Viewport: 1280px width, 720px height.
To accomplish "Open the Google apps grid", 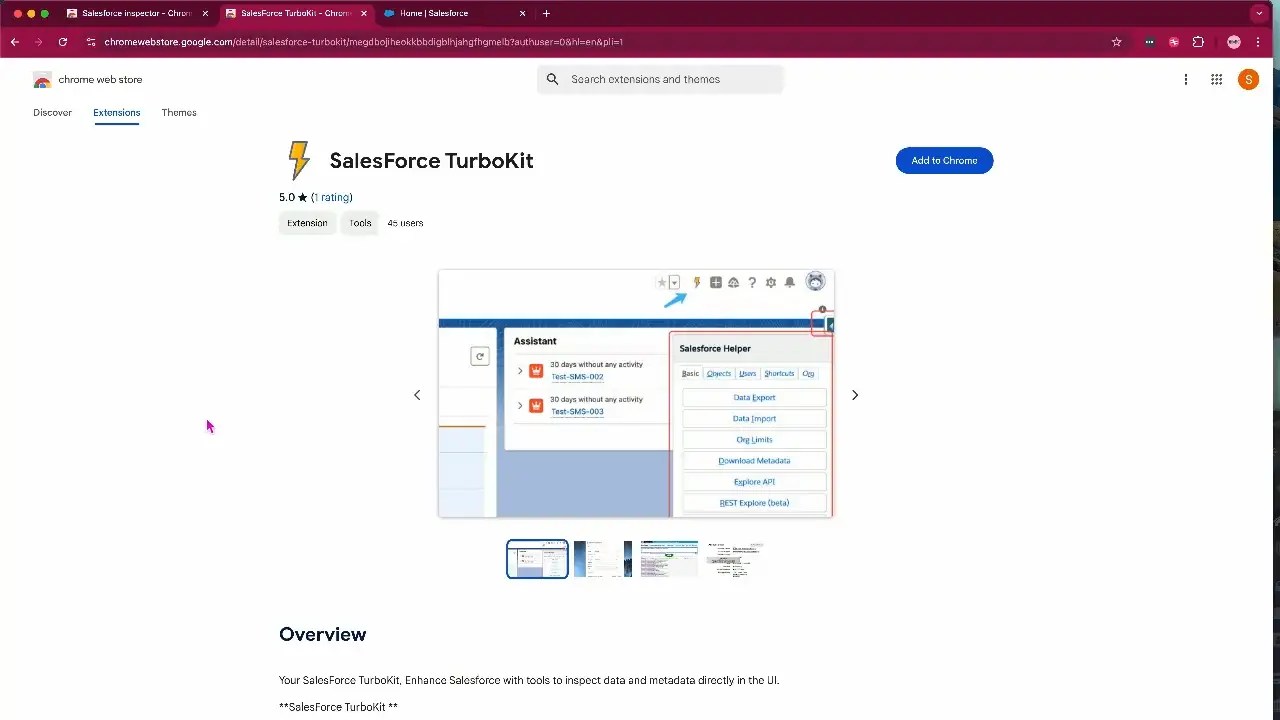I will (x=1216, y=80).
